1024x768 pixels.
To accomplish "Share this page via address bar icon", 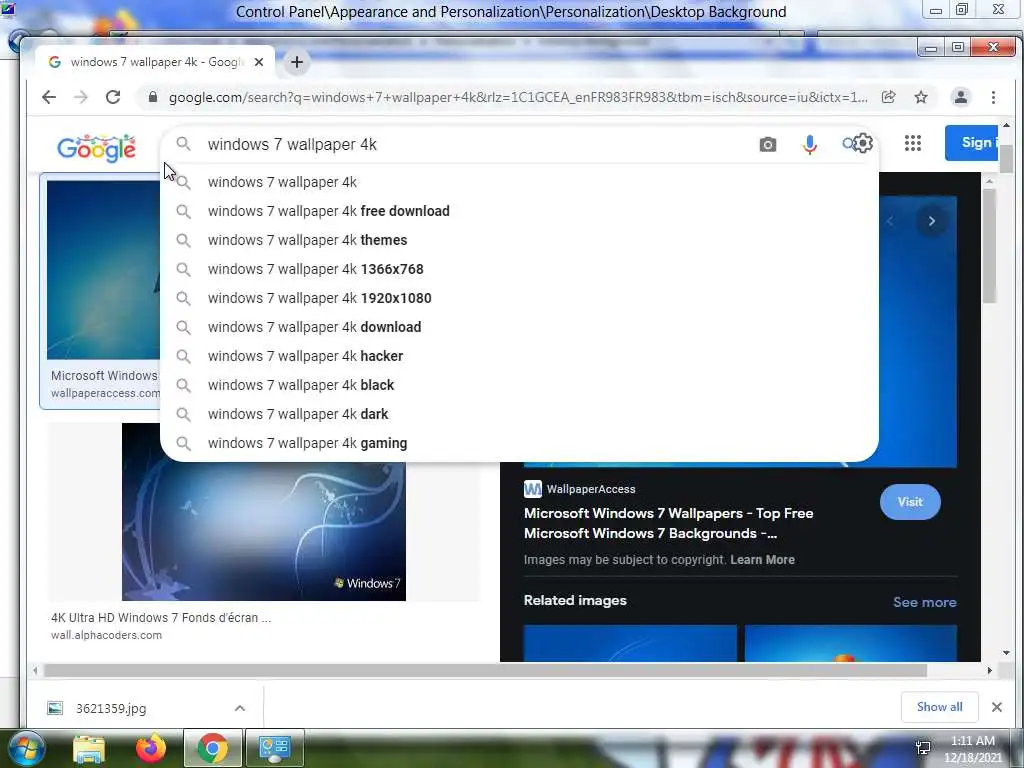I will [888, 97].
